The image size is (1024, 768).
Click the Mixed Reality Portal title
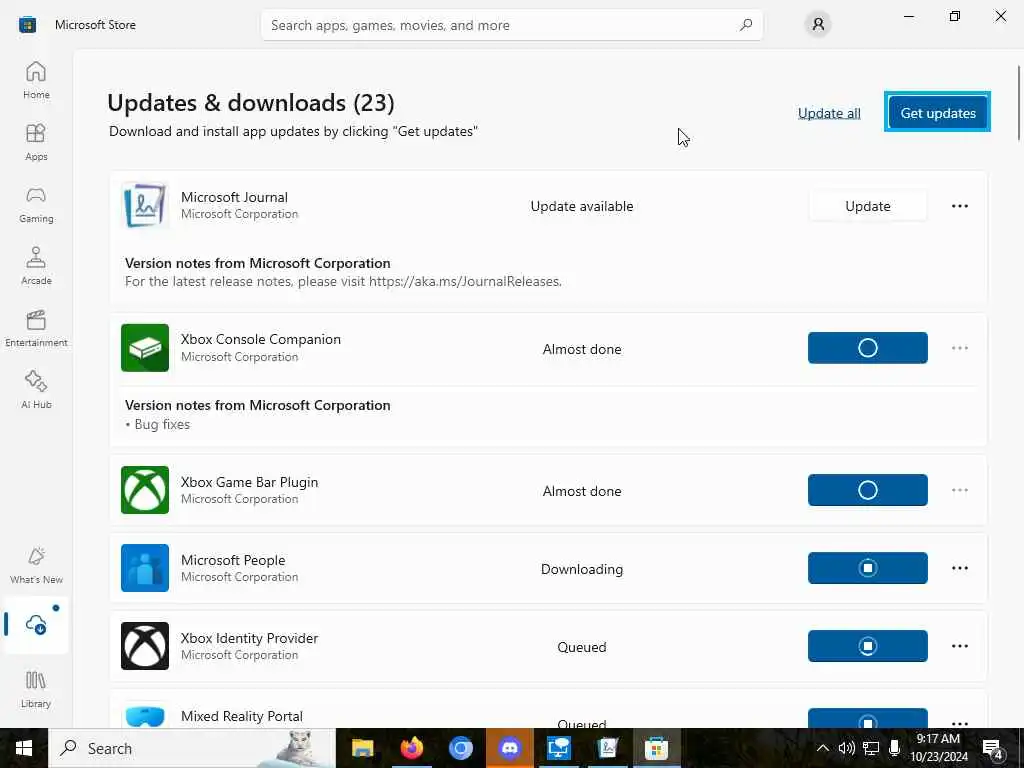pyautogui.click(x=242, y=716)
